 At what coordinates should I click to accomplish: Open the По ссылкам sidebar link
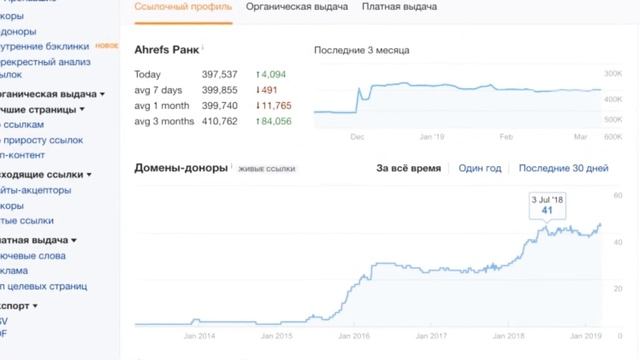(22, 124)
